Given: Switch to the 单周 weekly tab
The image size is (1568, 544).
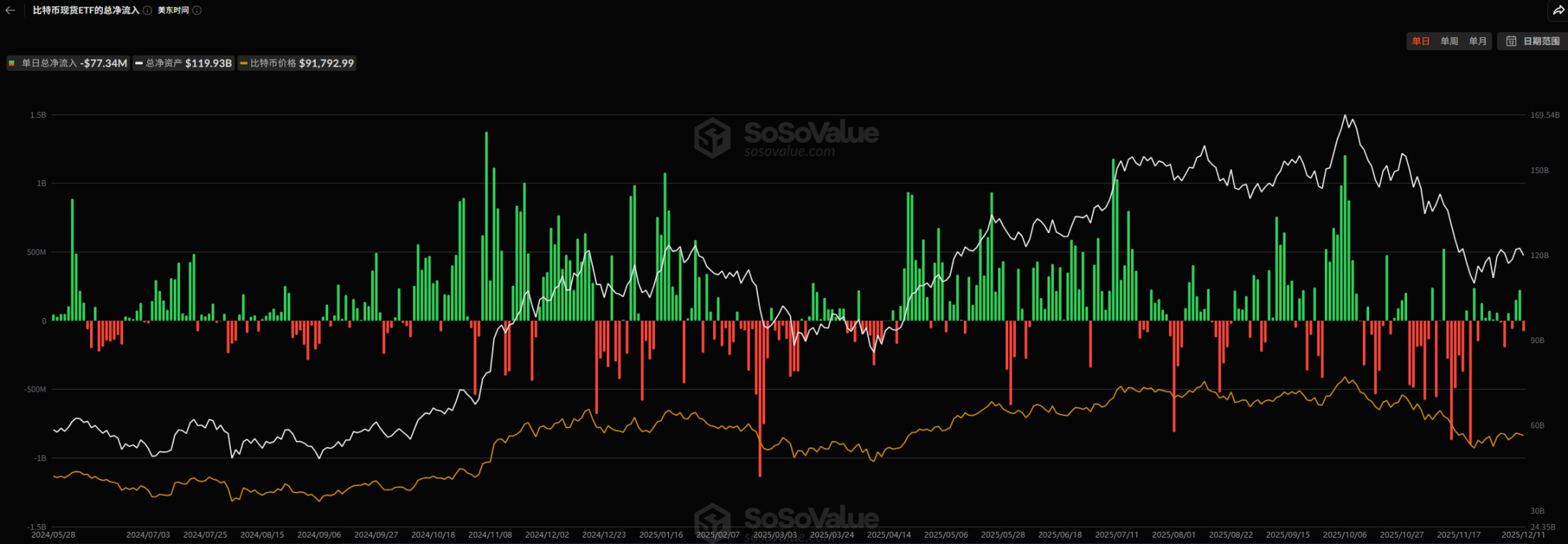Looking at the screenshot, I should click(x=1449, y=41).
